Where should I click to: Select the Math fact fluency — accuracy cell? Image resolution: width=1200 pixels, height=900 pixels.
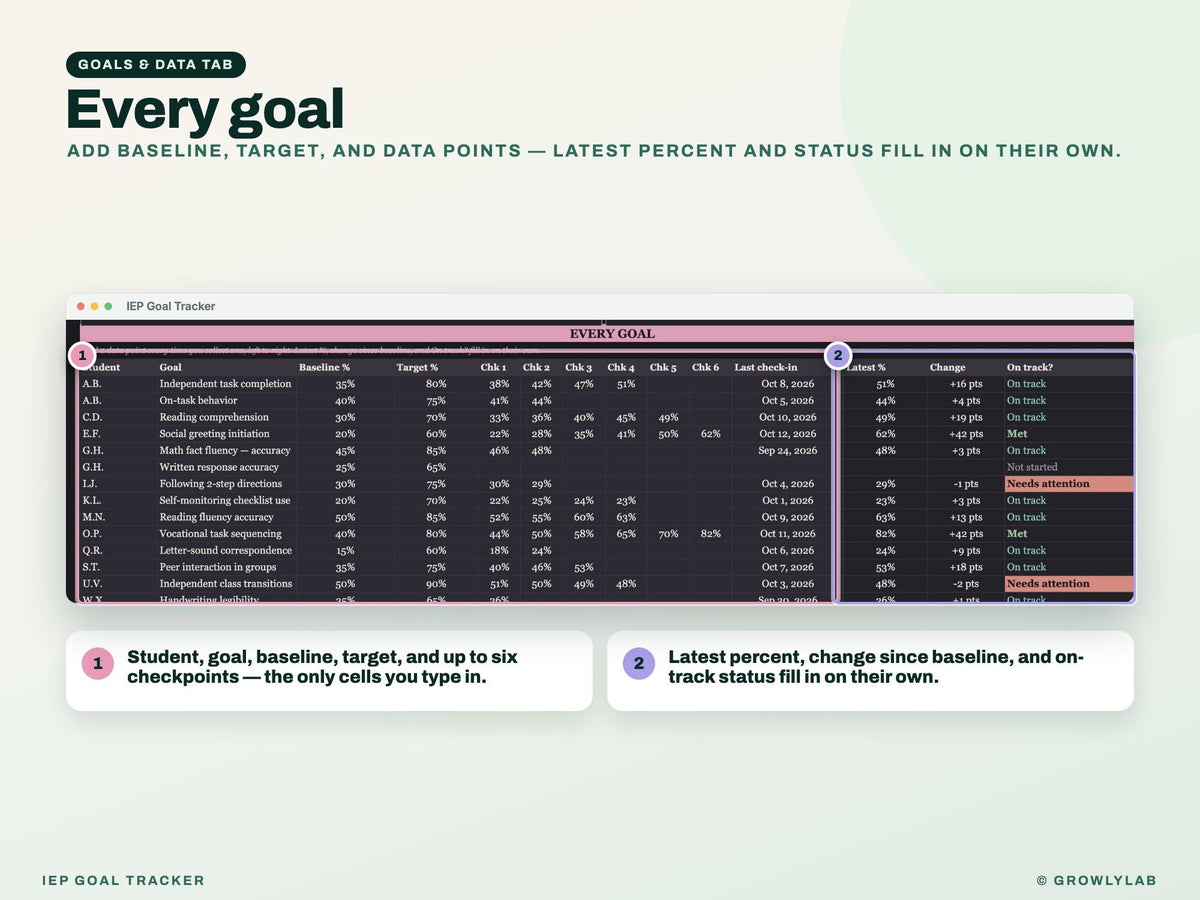pyautogui.click(x=225, y=450)
